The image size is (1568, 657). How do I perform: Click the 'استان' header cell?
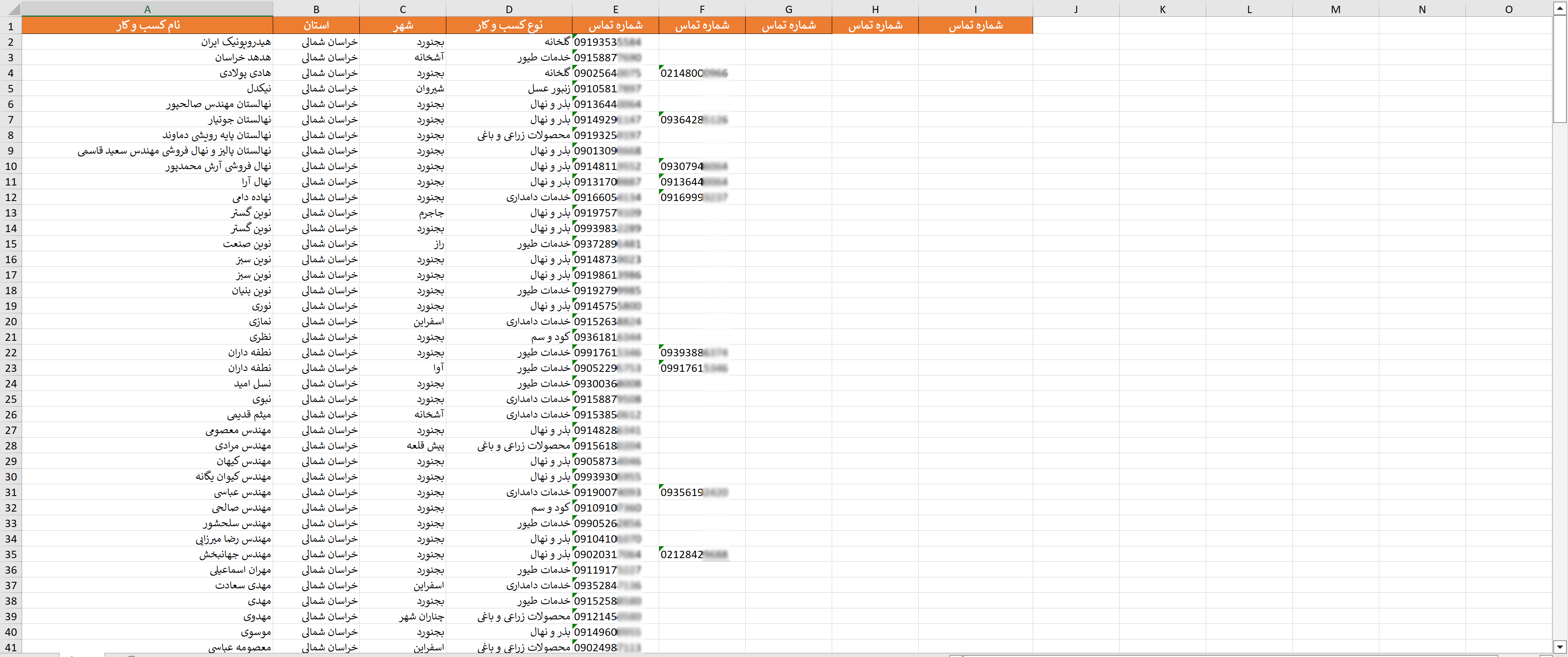point(316,25)
